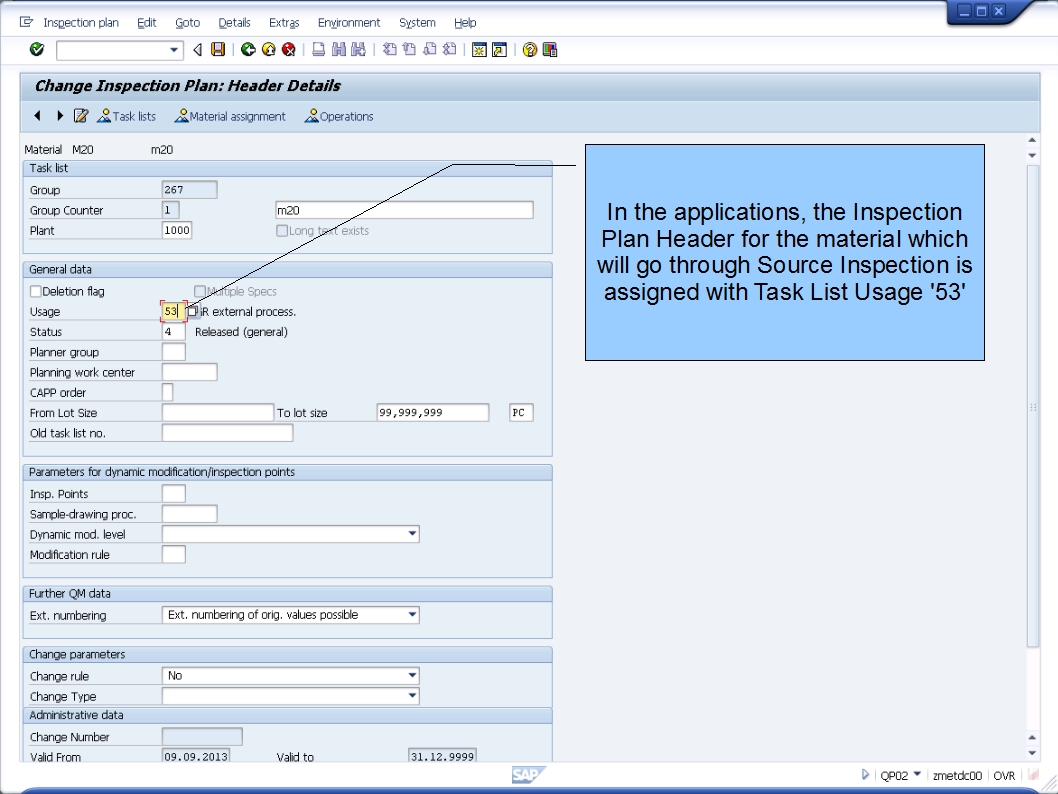The image size is (1058, 794).
Task: Click the Modification rule input field
Action: click(x=173, y=554)
